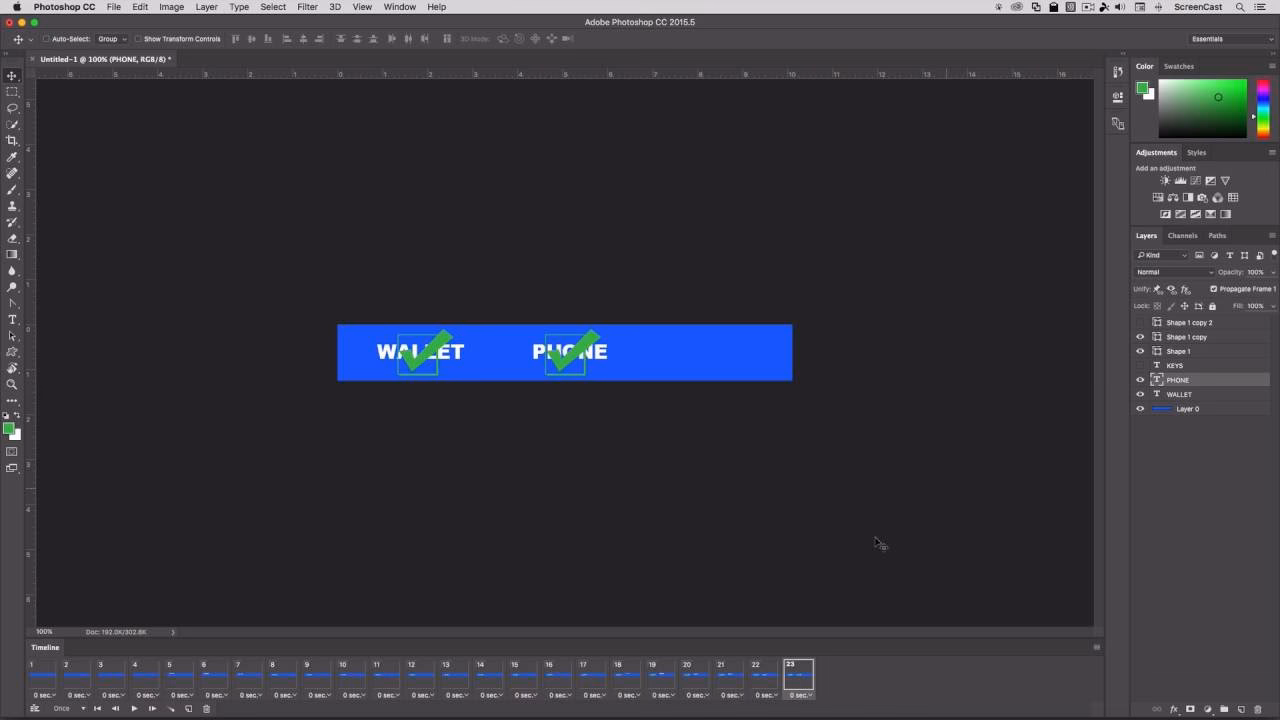Select the Brush tool
Screen dimensions: 1280x720
tap(12, 189)
